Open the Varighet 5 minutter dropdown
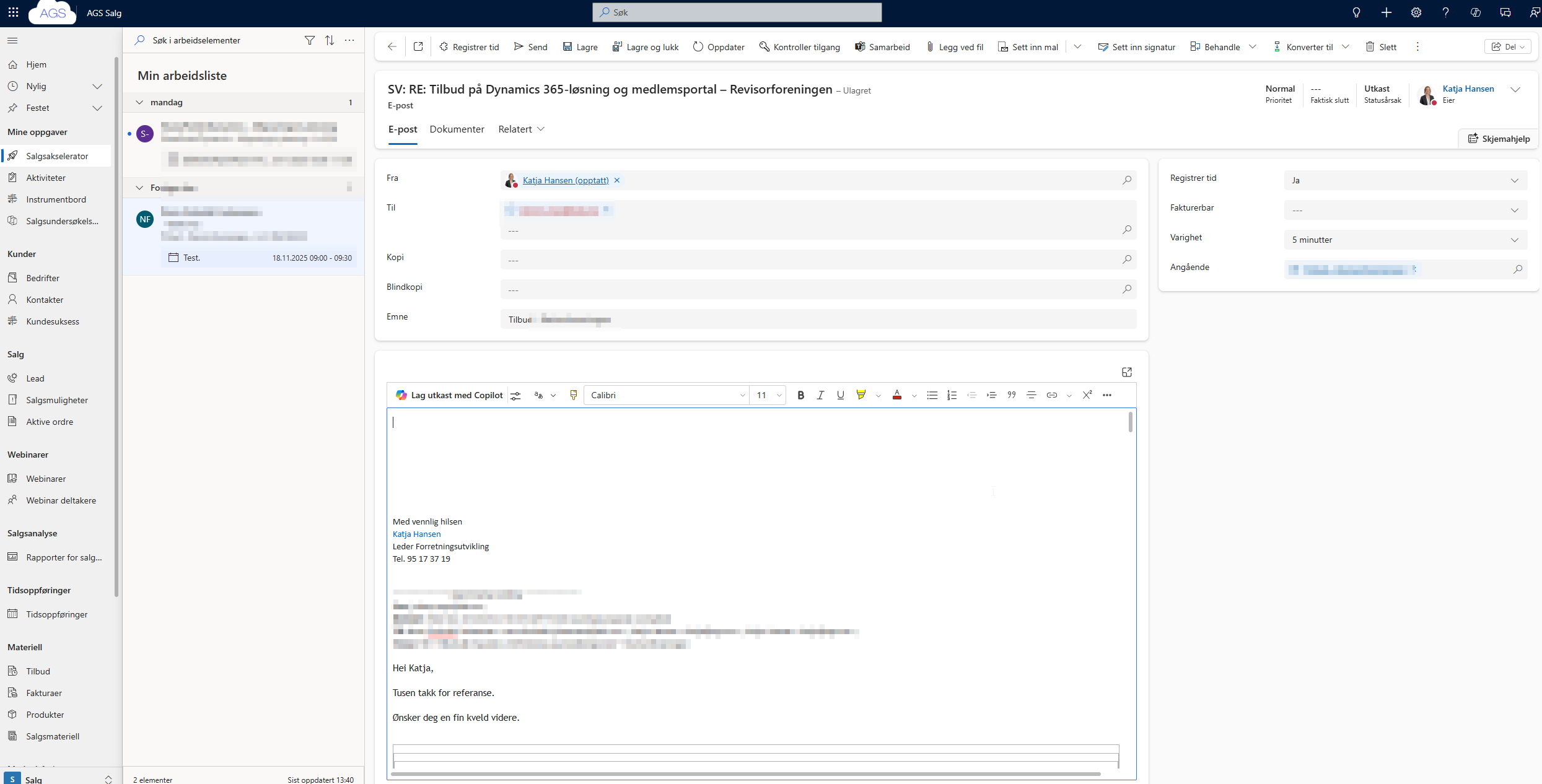Image resolution: width=1542 pixels, height=784 pixels. [1404, 240]
